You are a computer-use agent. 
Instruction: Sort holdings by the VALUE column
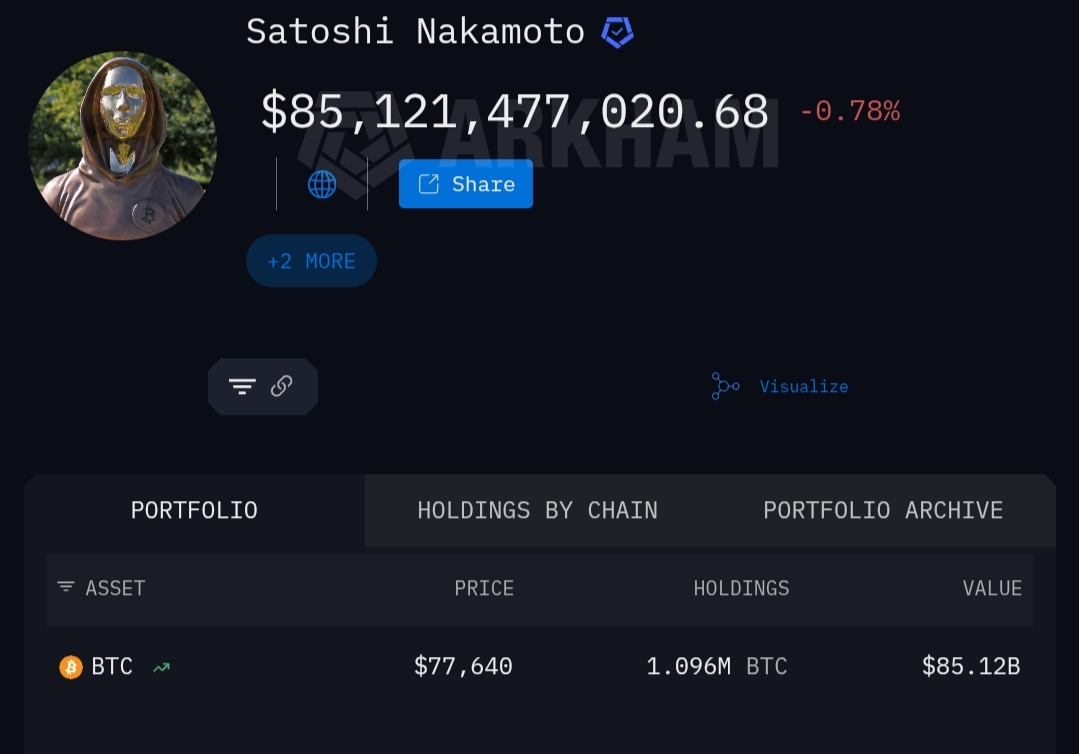(992, 588)
